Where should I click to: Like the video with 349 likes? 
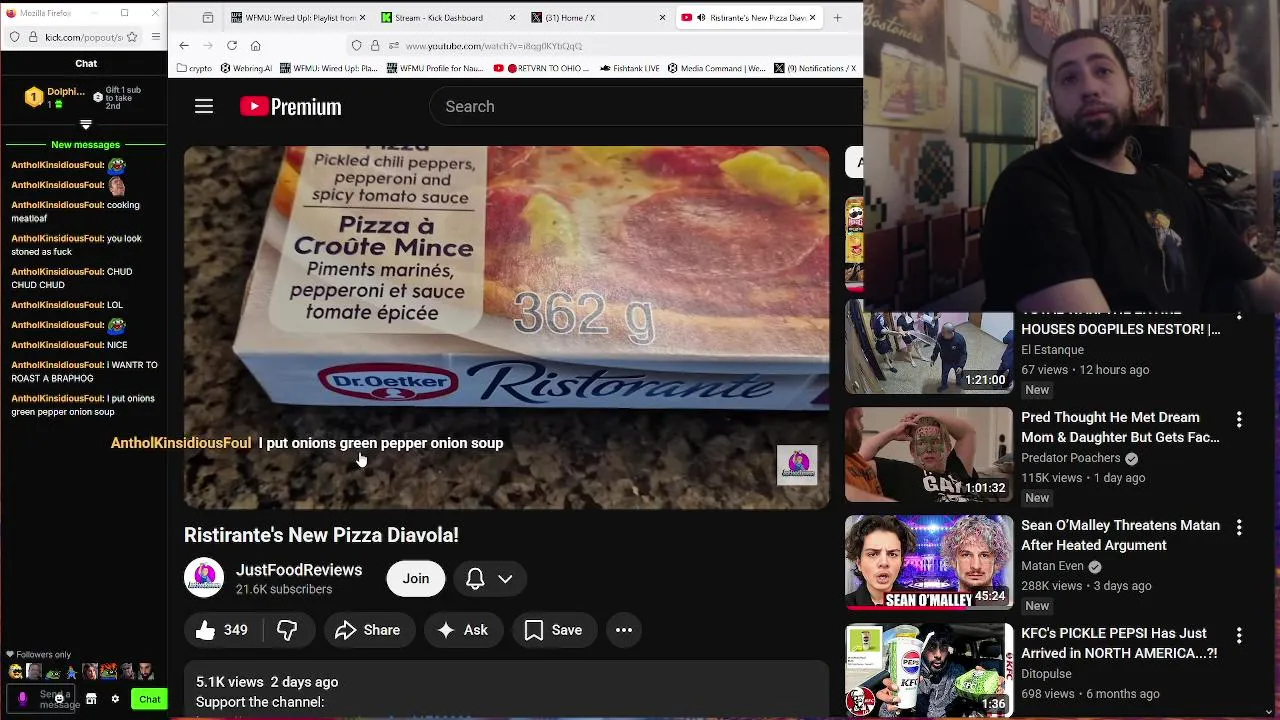tap(223, 630)
